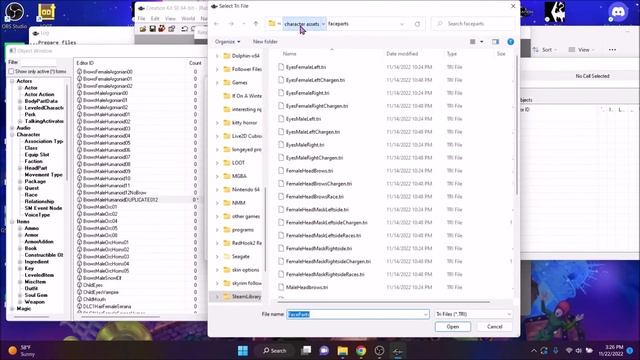Screen dimensions: 640x360
Task: Sort files by Name column header
Action: tap(289, 53)
